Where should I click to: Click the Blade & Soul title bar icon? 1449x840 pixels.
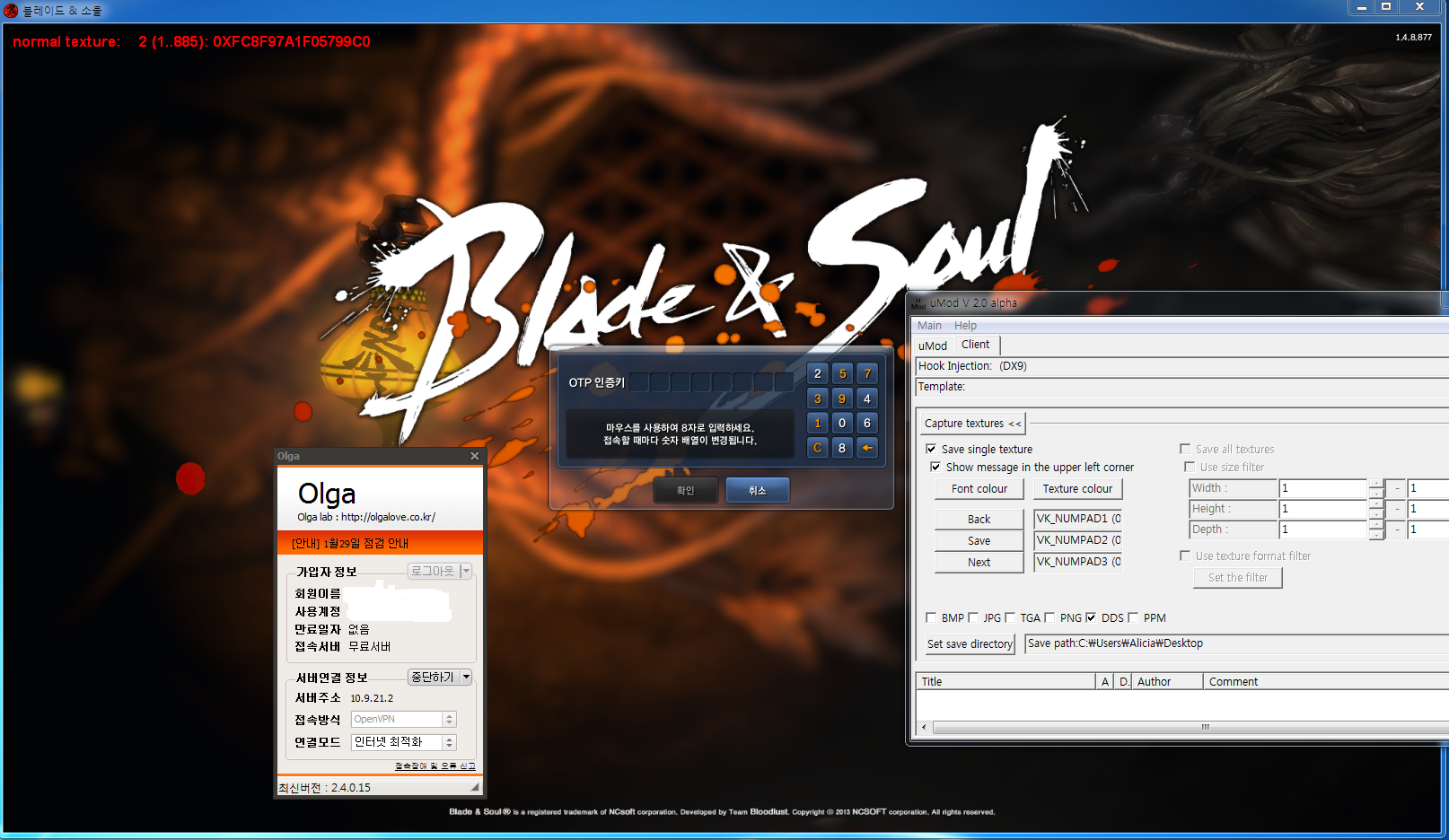click(x=11, y=10)
